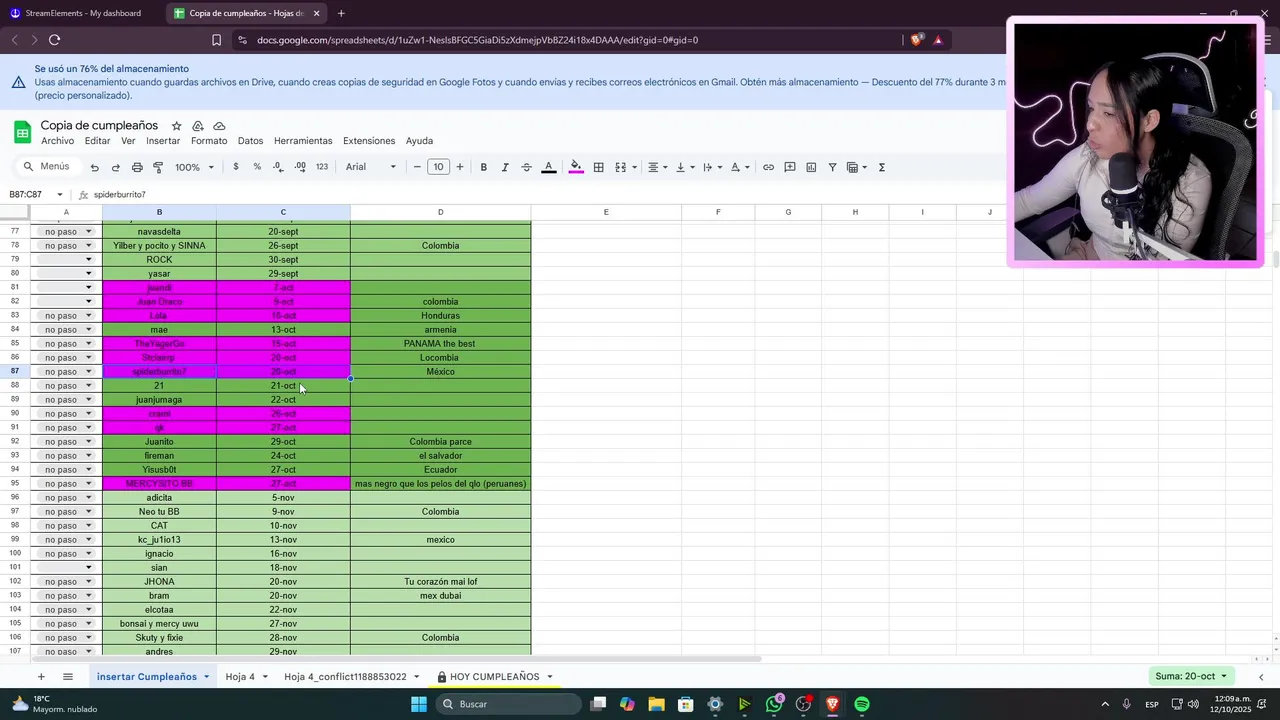The height and width of the screenshot is (720, 1280).
Task: Bookmark this page in the address bar
Action: point(216,40)
